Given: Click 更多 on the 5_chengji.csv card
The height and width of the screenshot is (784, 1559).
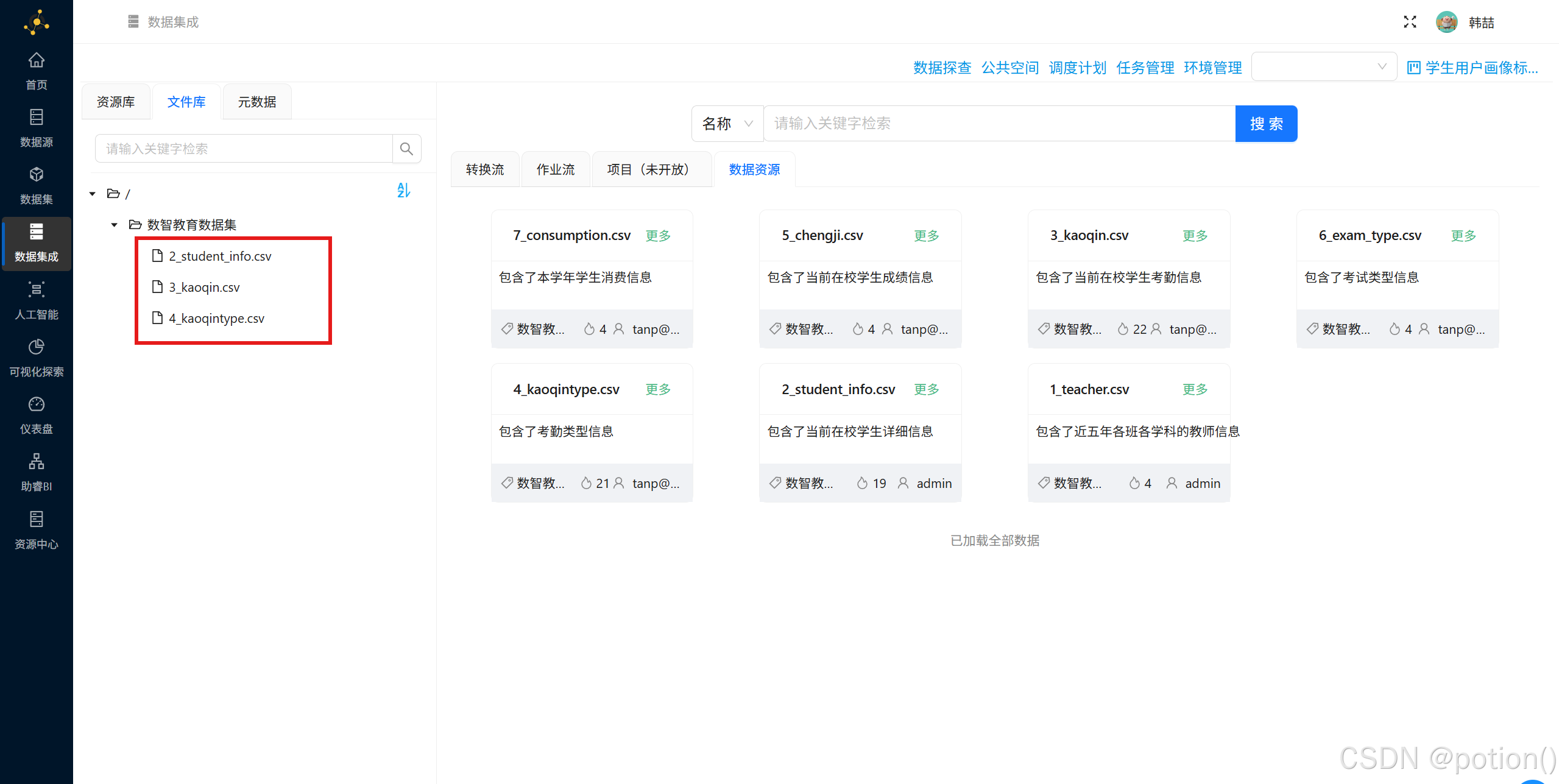Looking at the screenshot, I should click(927, 236).
